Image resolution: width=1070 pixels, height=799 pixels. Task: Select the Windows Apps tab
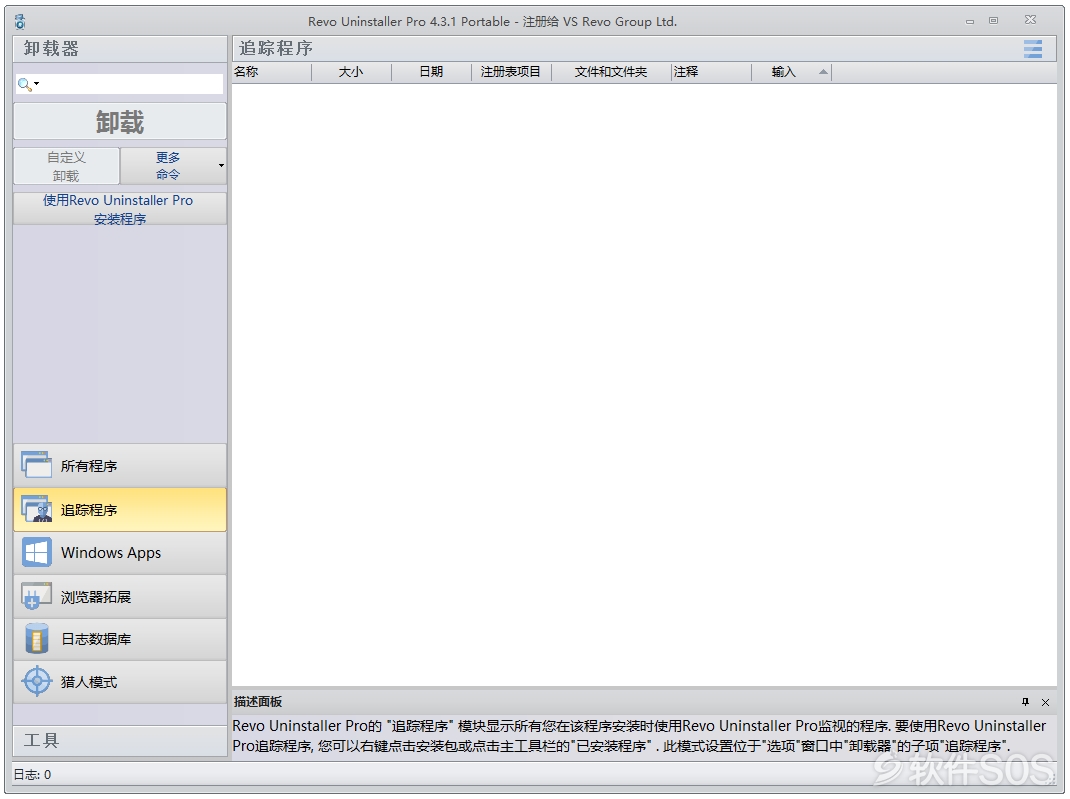click(120, 553)
